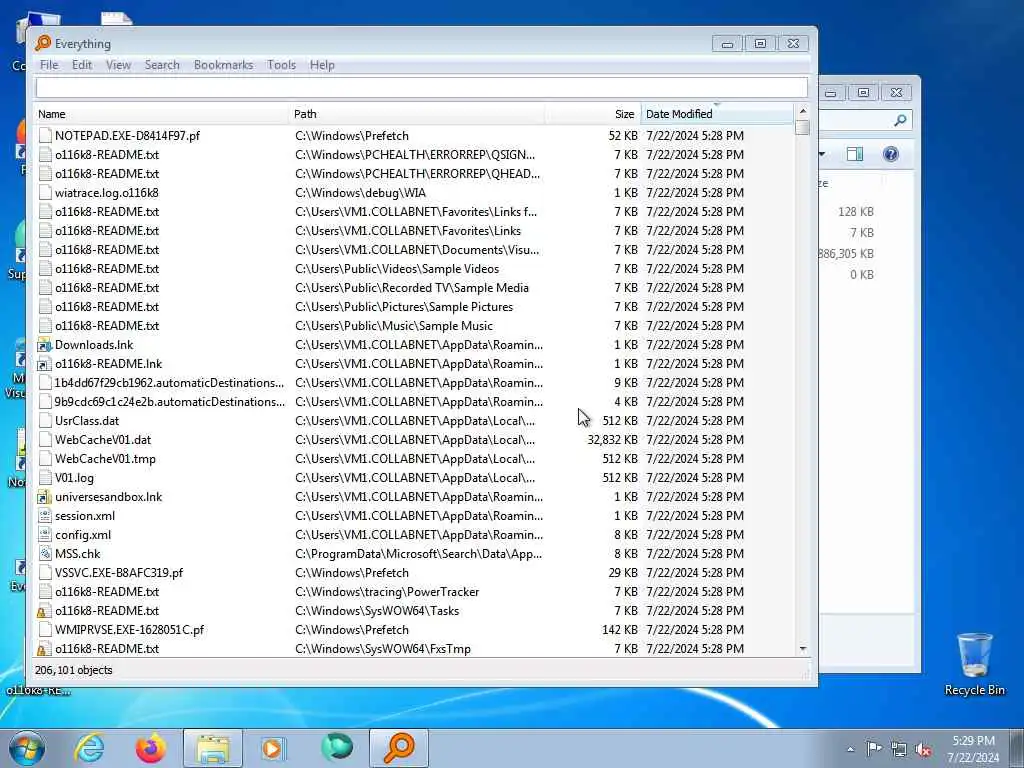The image size is (1024, 768).
Task: Select the session.xml file icon
Action: click(x=44, y=515)
